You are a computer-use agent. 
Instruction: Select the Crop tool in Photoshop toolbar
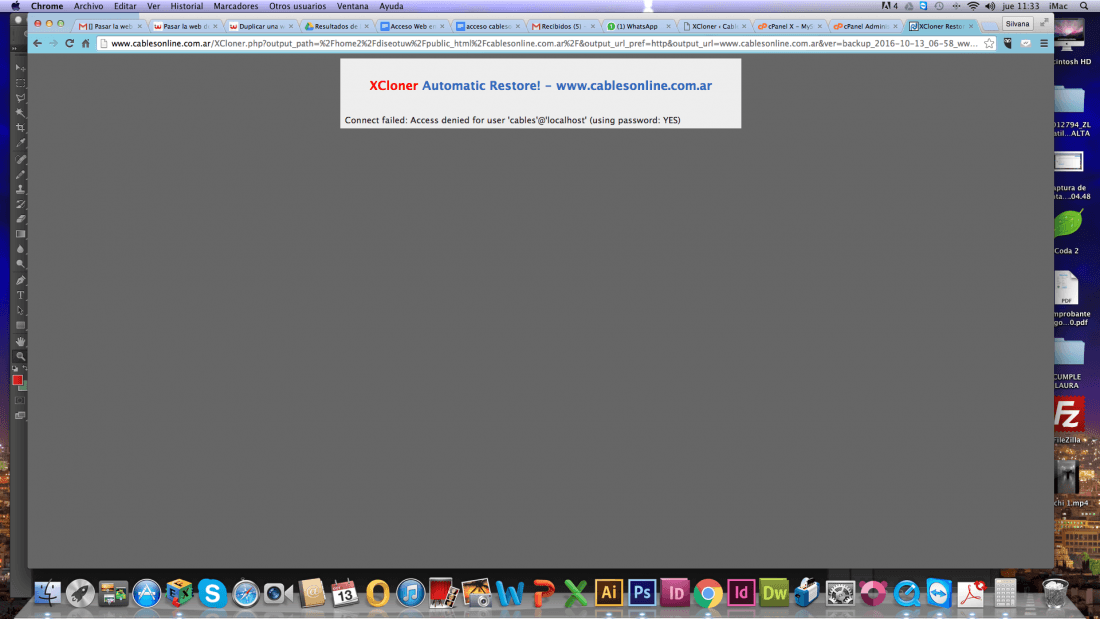[20, 128]
